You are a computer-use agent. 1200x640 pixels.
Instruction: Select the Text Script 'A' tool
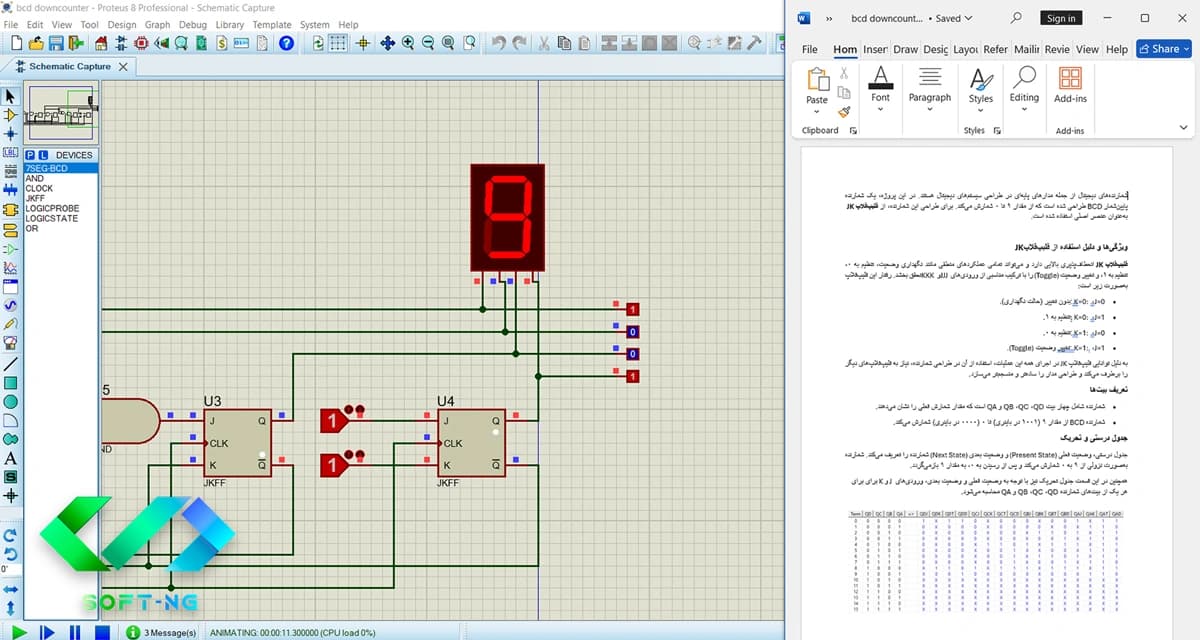pyautogui.click(x=11, y=458)
